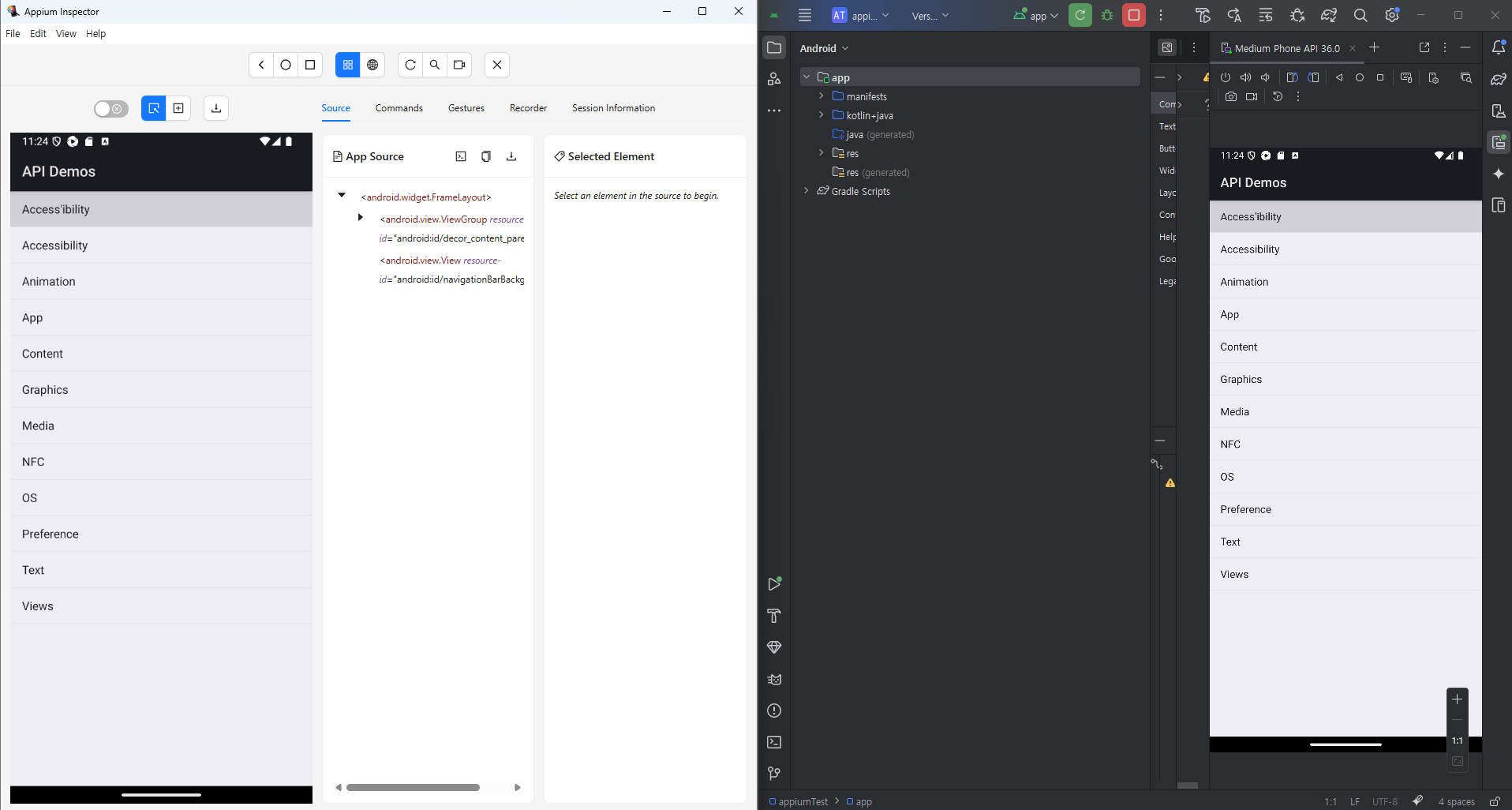1512x810 pixels.
Task: Tap Animation in Appium Inspector screenshot
Action: coord(161,282)
